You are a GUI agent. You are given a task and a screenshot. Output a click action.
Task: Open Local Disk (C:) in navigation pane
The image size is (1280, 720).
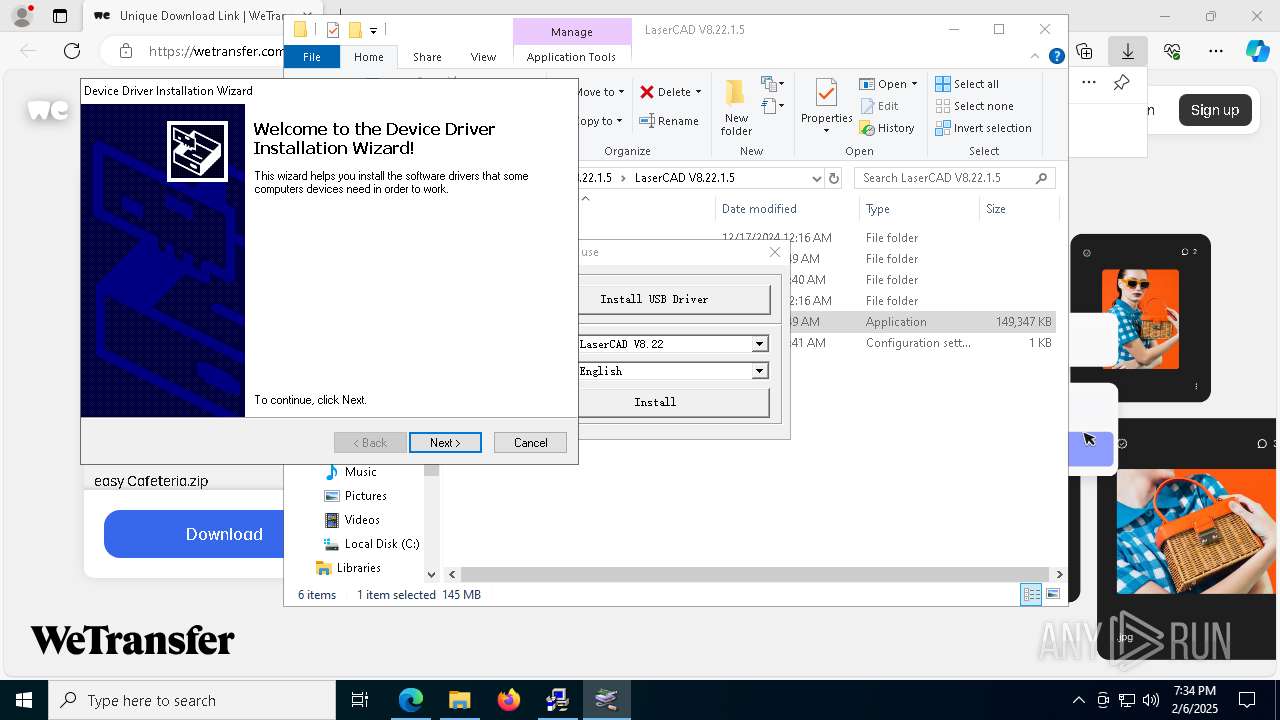[381, 544]
